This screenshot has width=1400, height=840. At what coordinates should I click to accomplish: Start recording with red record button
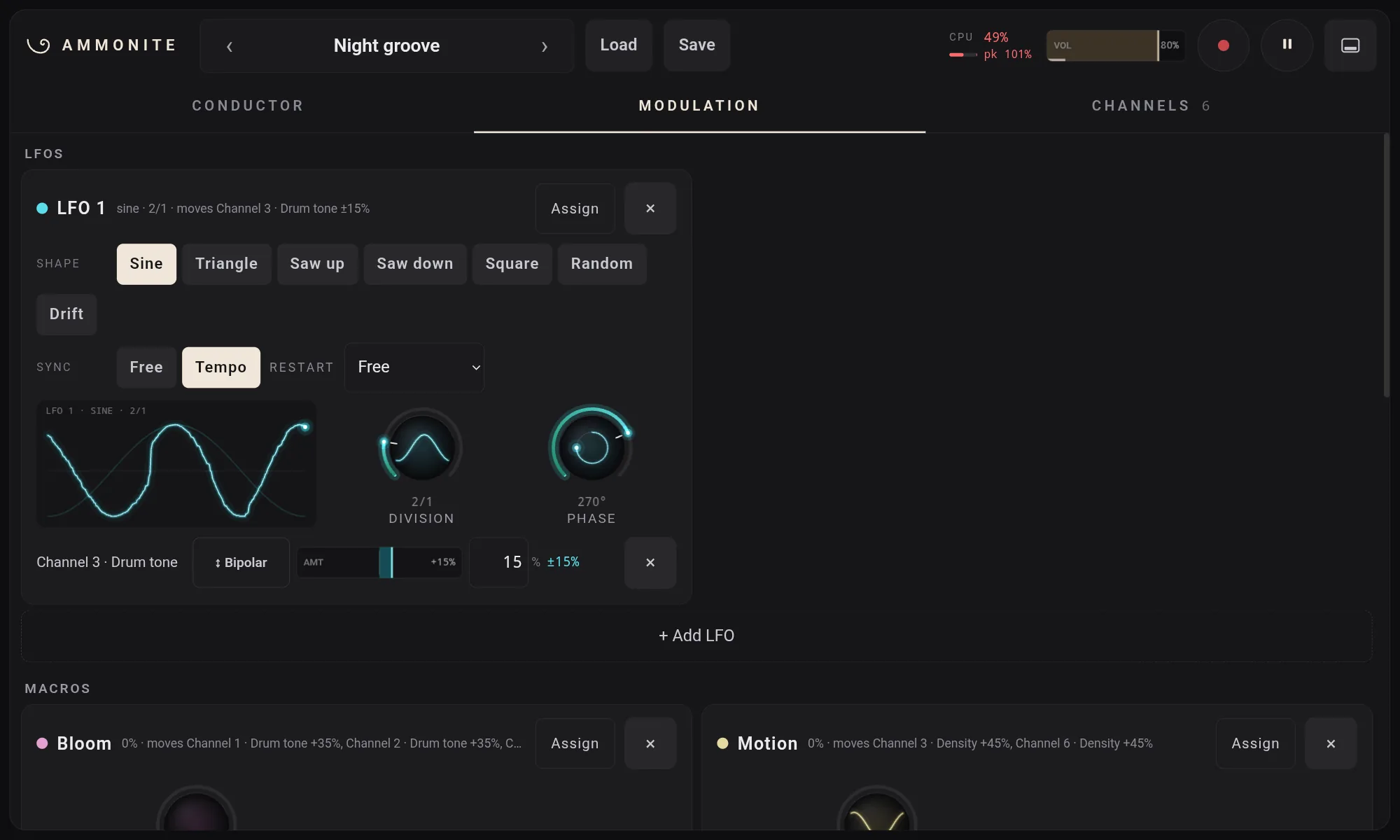1223,45
